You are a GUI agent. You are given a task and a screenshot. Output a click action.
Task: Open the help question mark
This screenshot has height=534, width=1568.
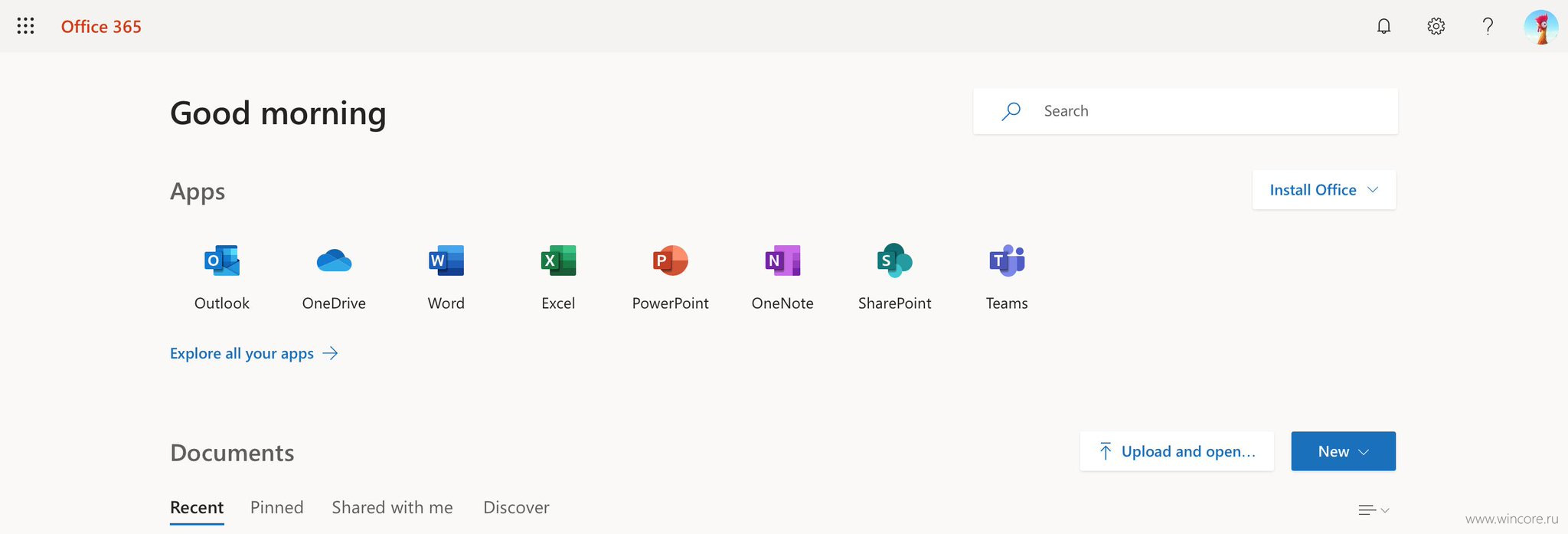1487,26
